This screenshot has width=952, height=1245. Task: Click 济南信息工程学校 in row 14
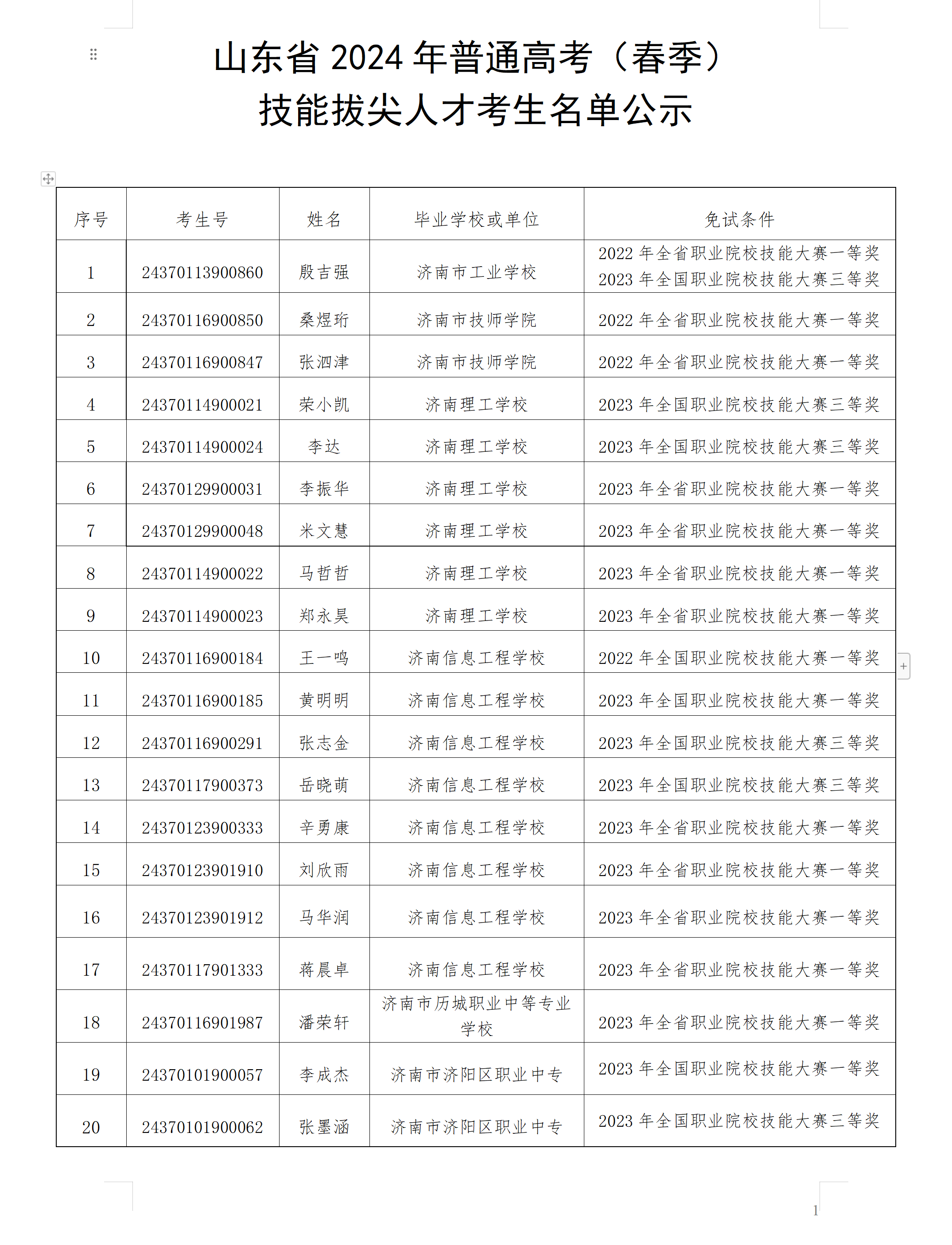(477, 827)
